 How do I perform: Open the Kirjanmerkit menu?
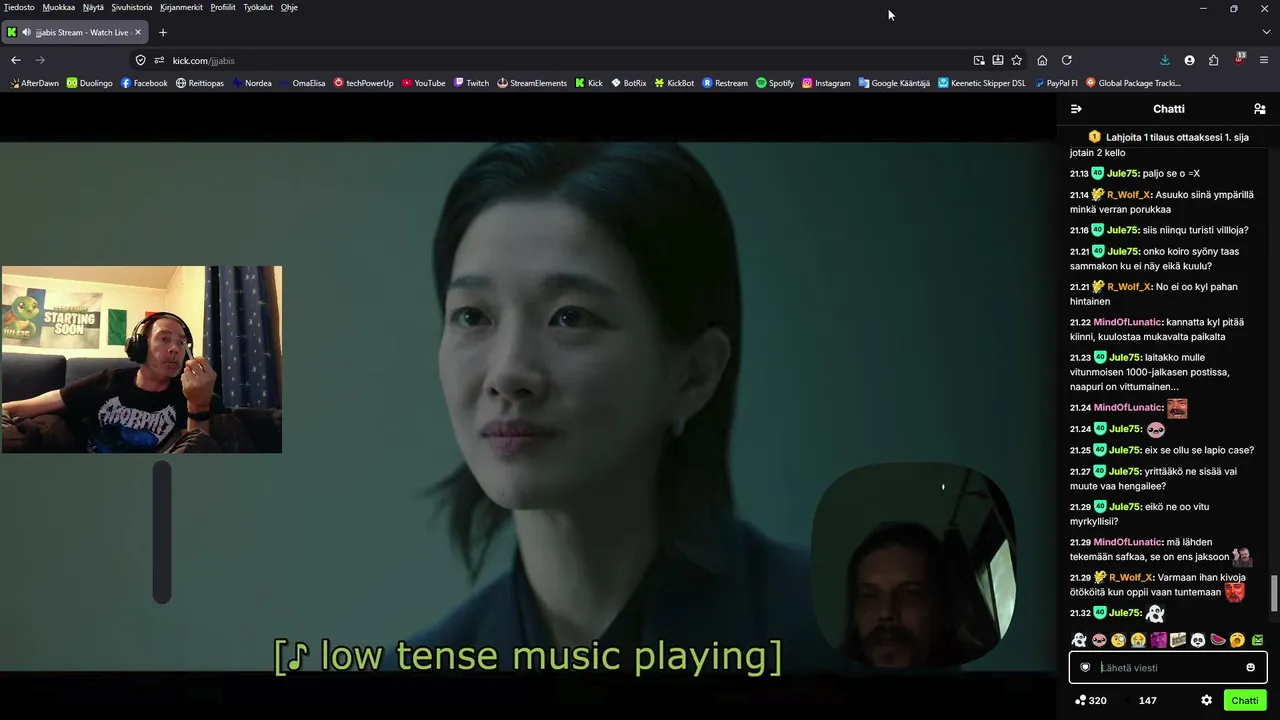[x=181, y=7]
